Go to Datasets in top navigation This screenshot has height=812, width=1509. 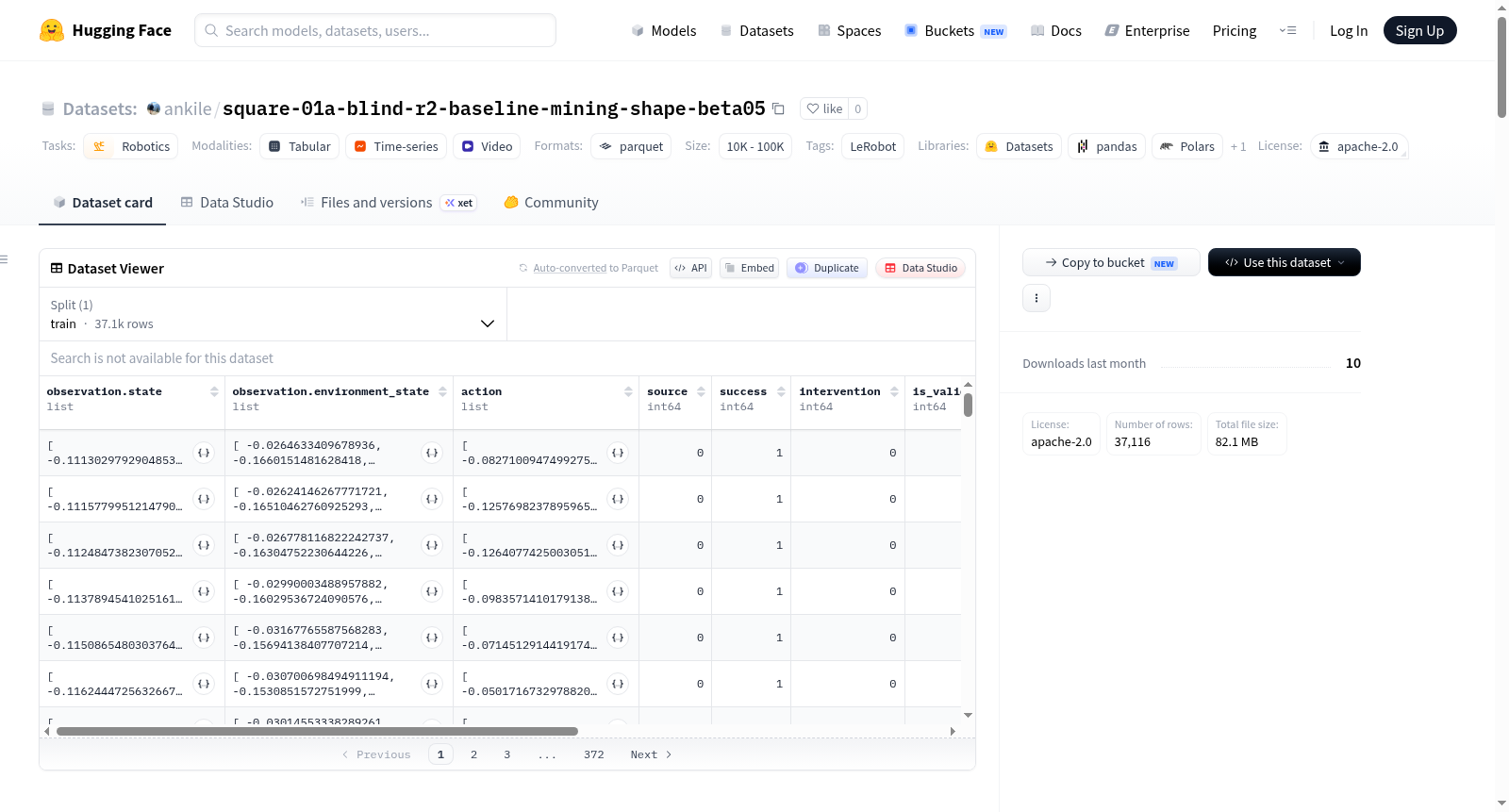[x=757, y=30]
